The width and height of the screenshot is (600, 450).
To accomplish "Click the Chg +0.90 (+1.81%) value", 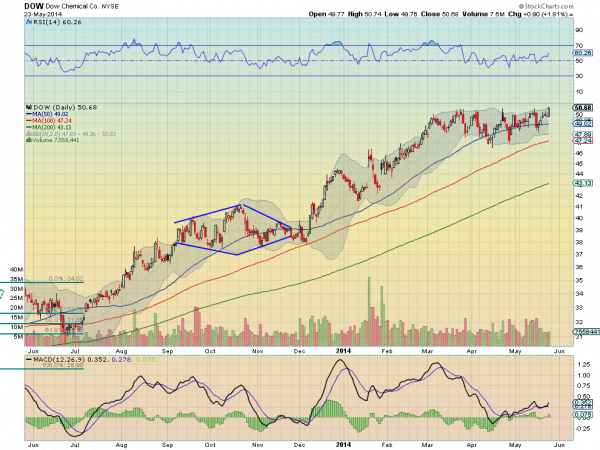I will tap(538, 14).
